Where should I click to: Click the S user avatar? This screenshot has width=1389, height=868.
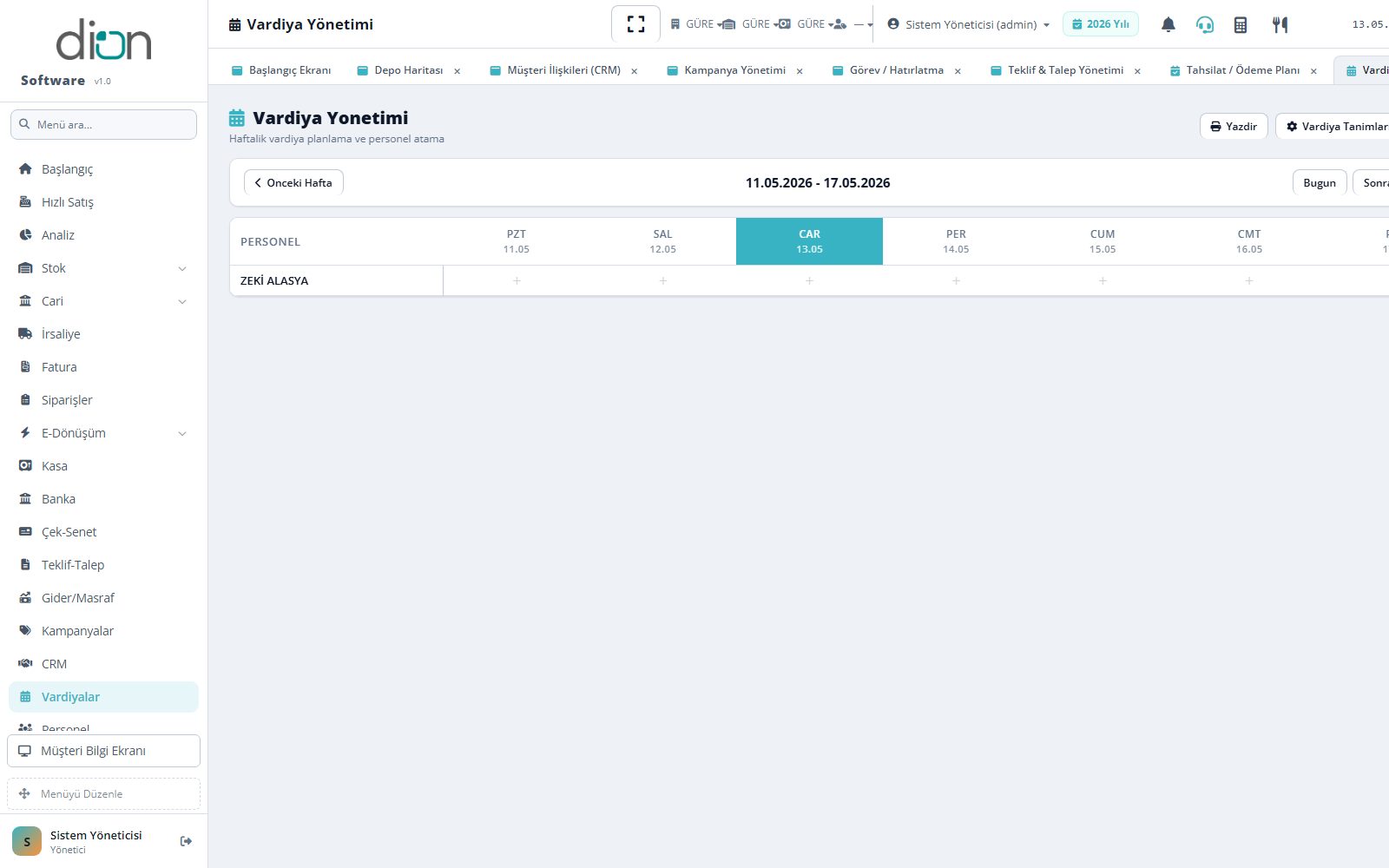tap(27, 841)
